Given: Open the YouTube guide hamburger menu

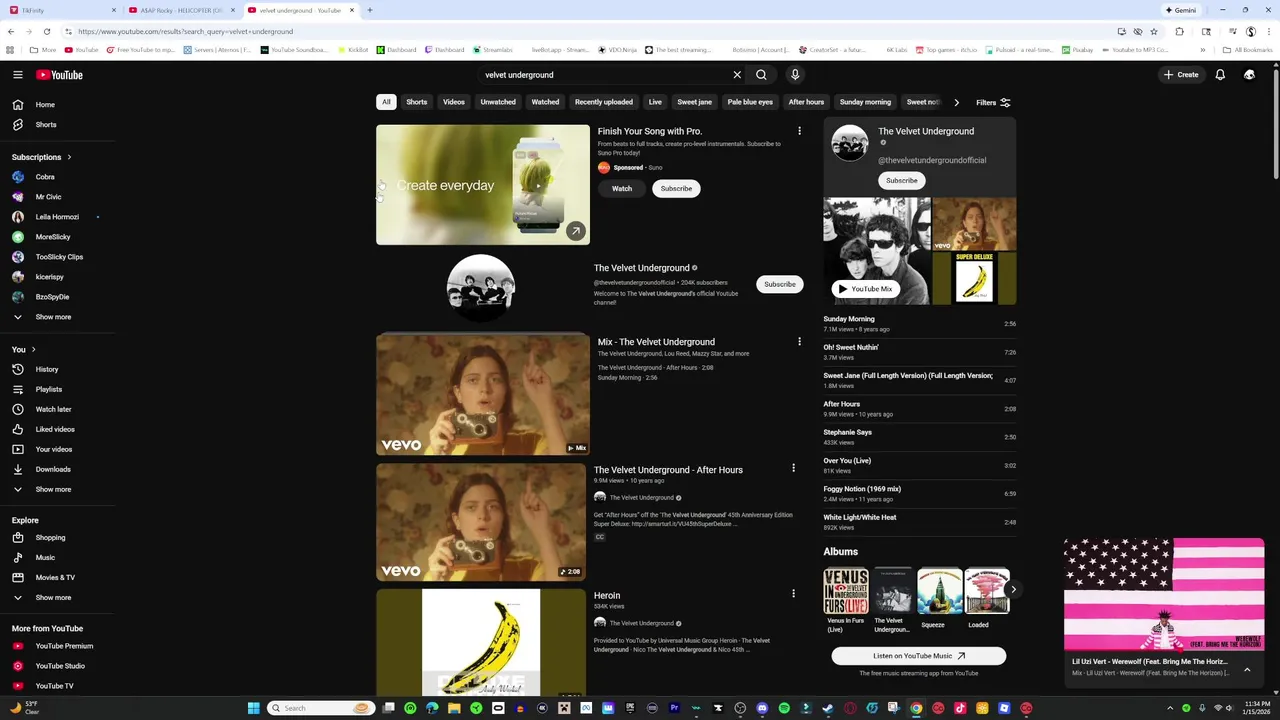Looking at the screenshot, I should click(x=18, y=75).
